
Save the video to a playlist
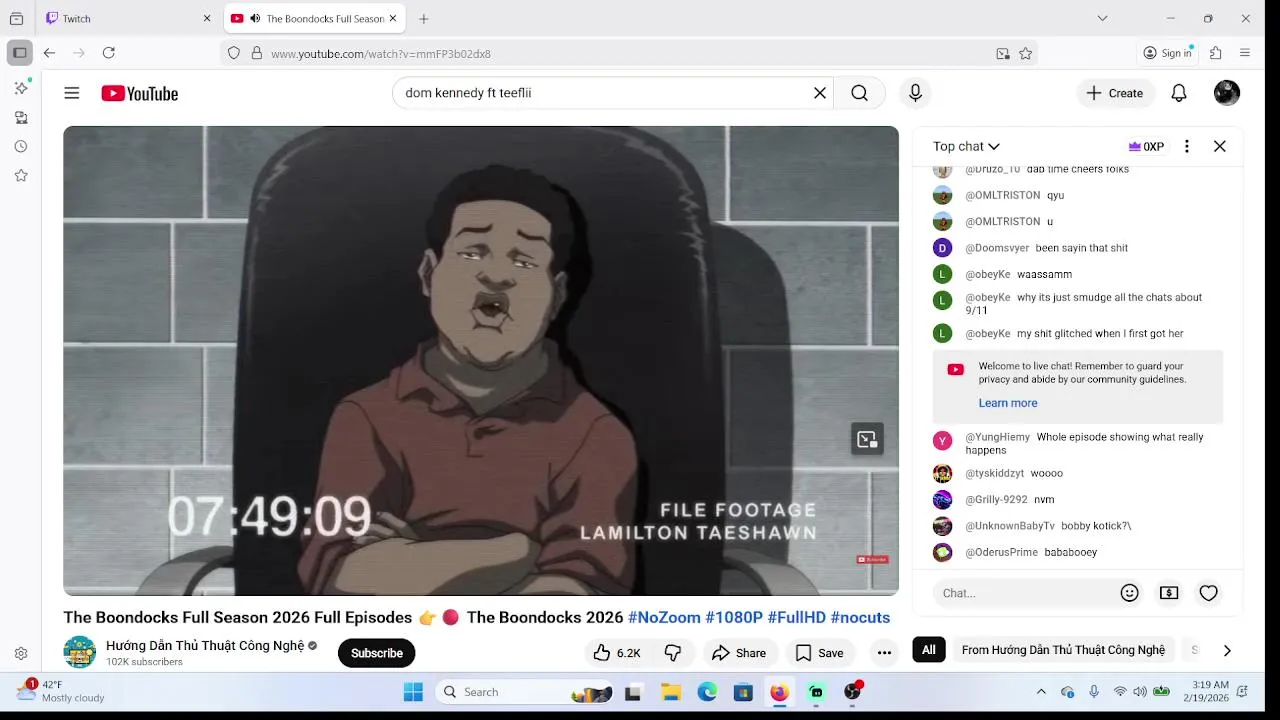click(x=819, y=653)
